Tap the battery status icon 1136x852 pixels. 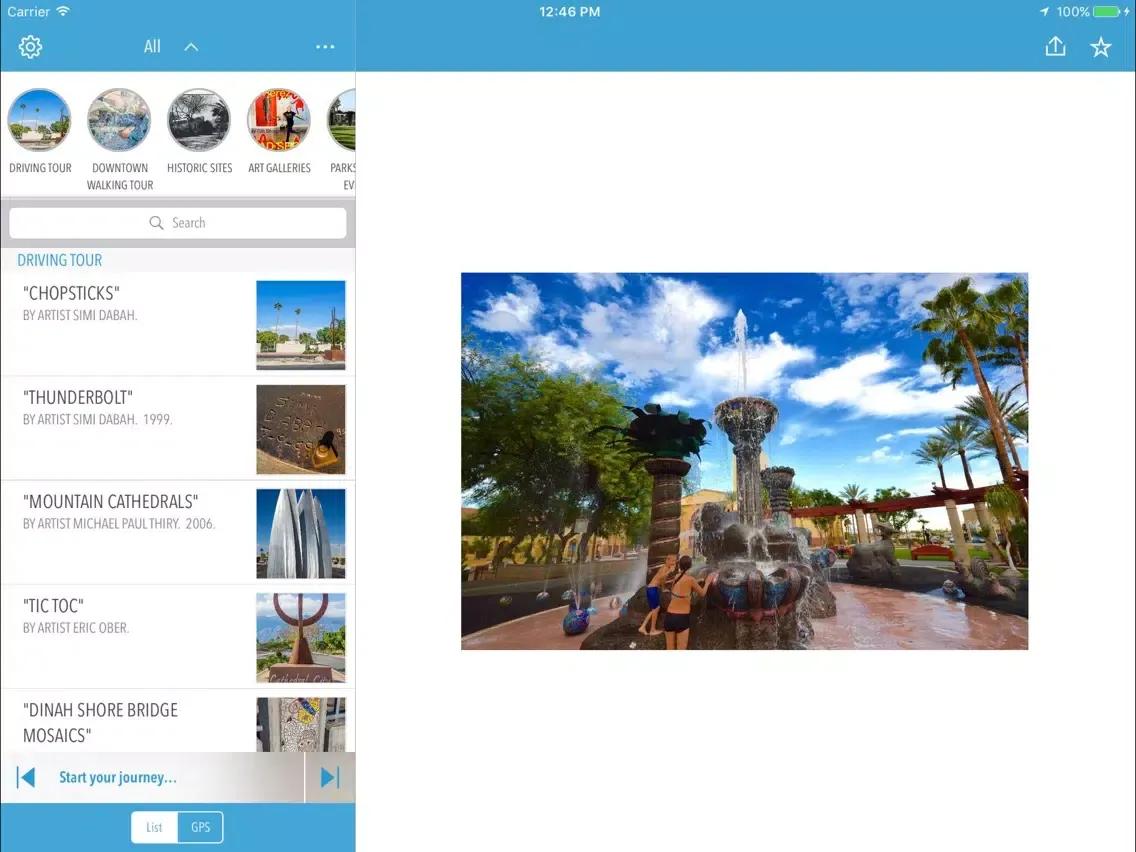coord(1107,12)
